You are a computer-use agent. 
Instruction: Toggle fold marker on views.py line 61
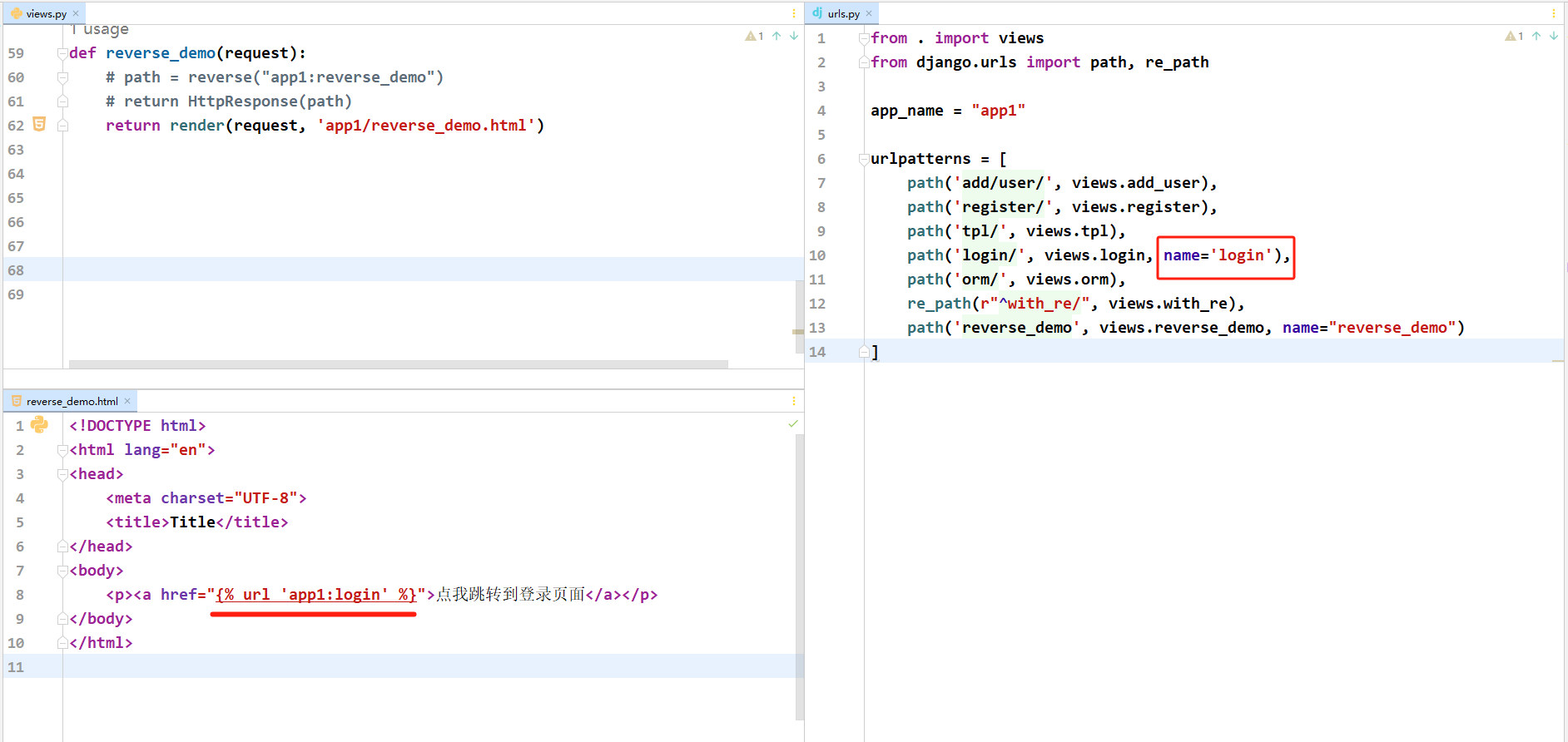(x=62, y=101)
